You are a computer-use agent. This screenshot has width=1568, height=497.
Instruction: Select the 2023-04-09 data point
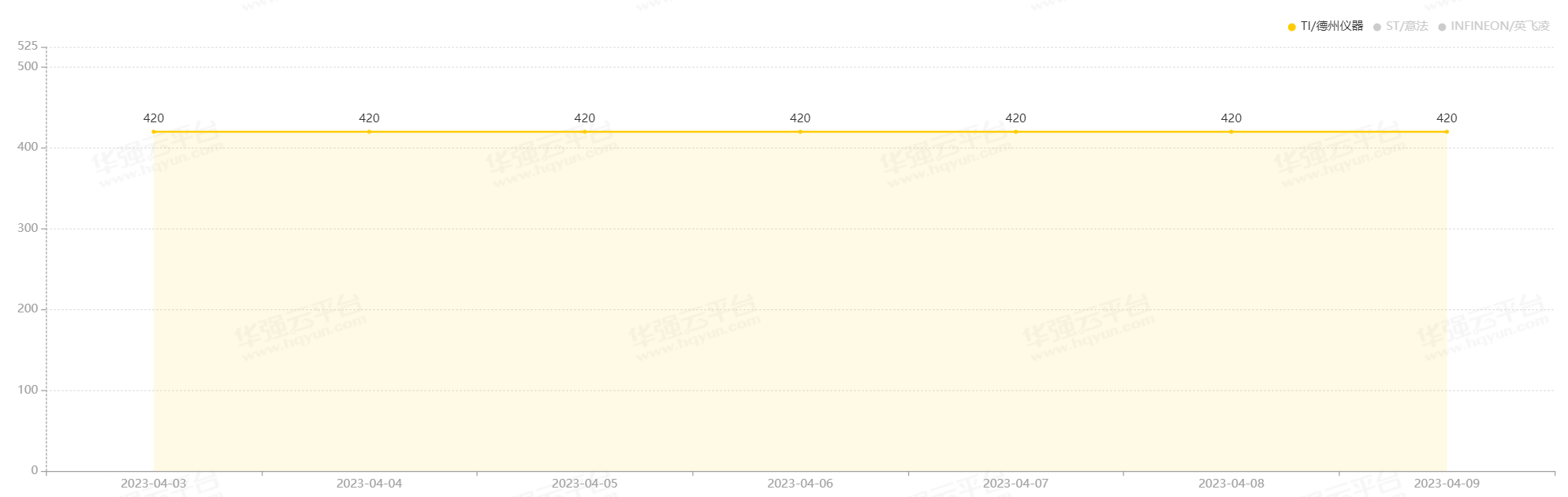point(1447,132)
